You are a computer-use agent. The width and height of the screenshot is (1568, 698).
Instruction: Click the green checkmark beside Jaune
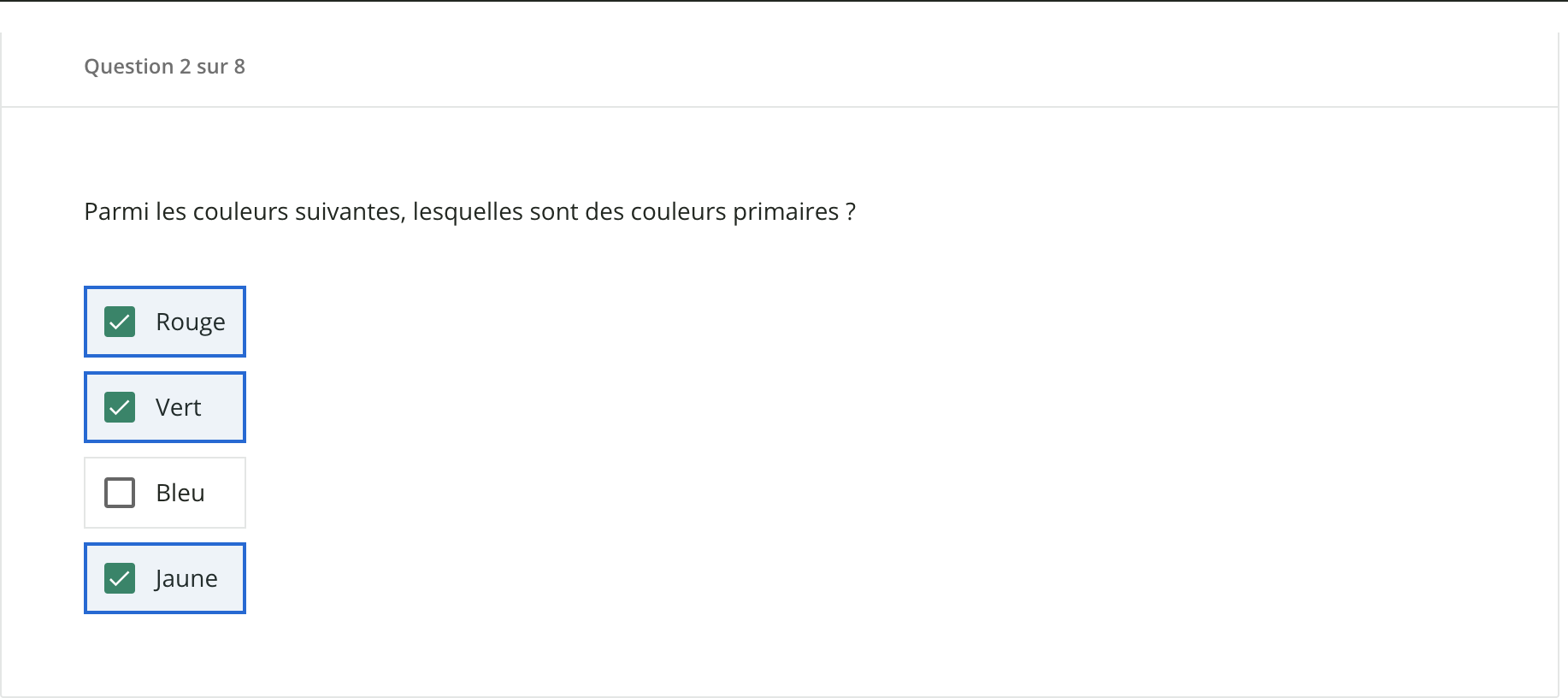119,578
